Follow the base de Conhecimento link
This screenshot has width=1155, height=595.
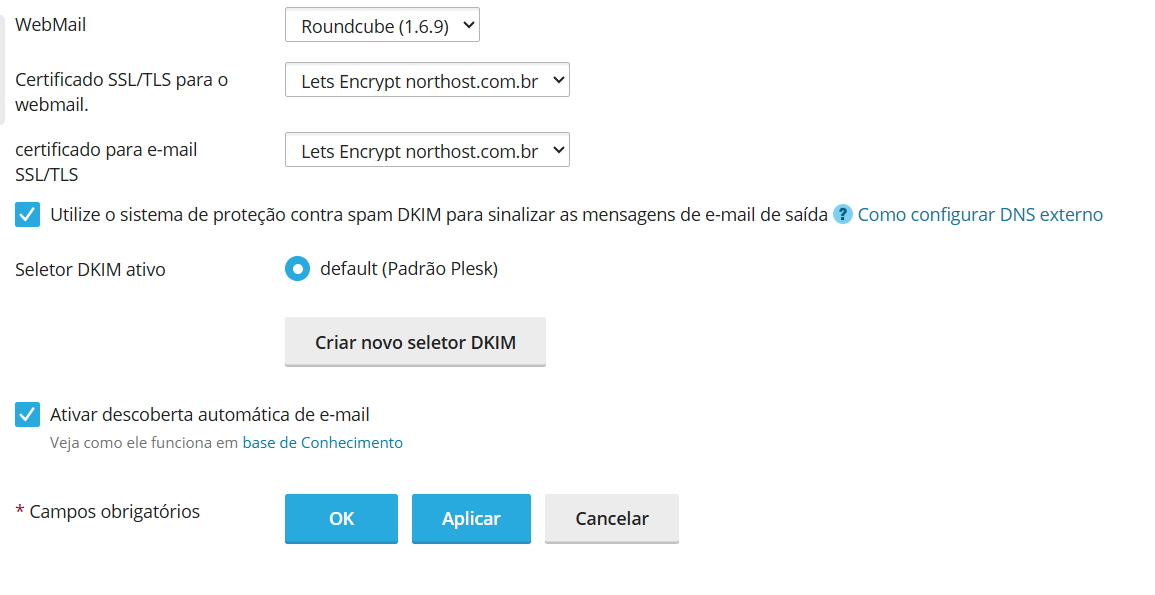[x=323, y=443]
